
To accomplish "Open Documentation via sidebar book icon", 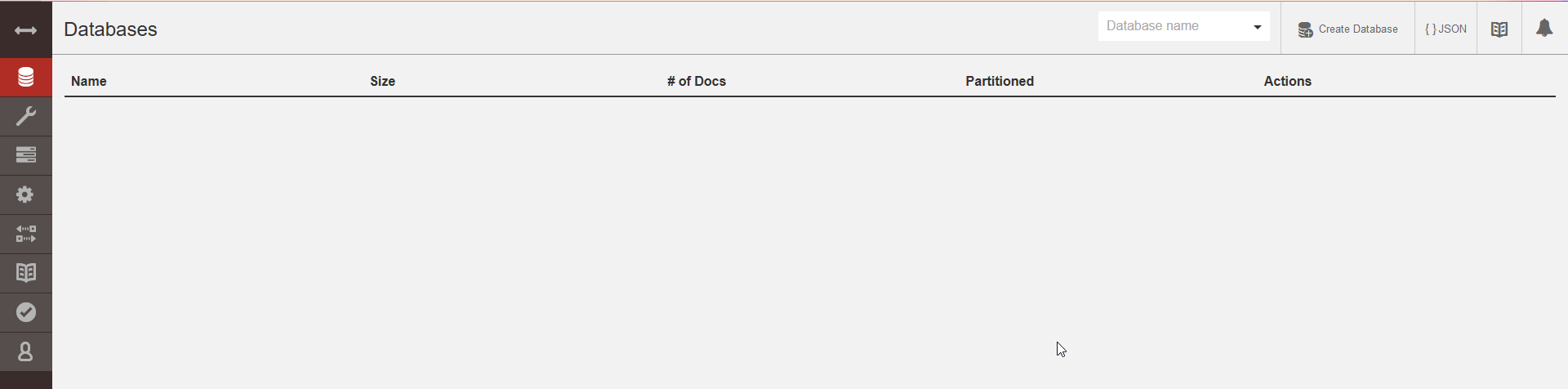I will (25, 273).
